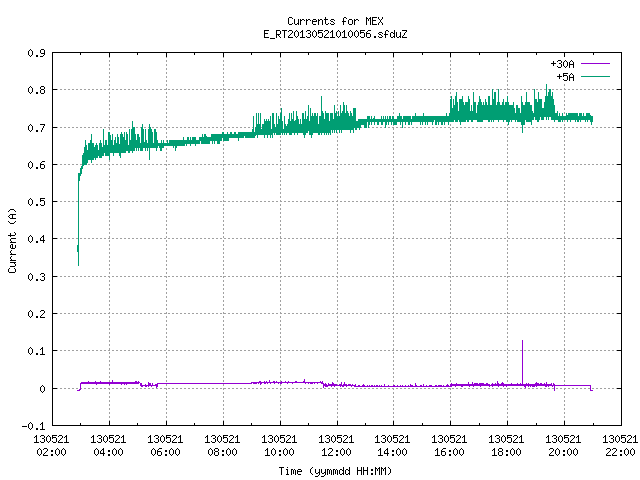640x480 pixels.
Task: Click the x-axis tick label 20:00
Action: pyautogui.click(x=564, y=452)
